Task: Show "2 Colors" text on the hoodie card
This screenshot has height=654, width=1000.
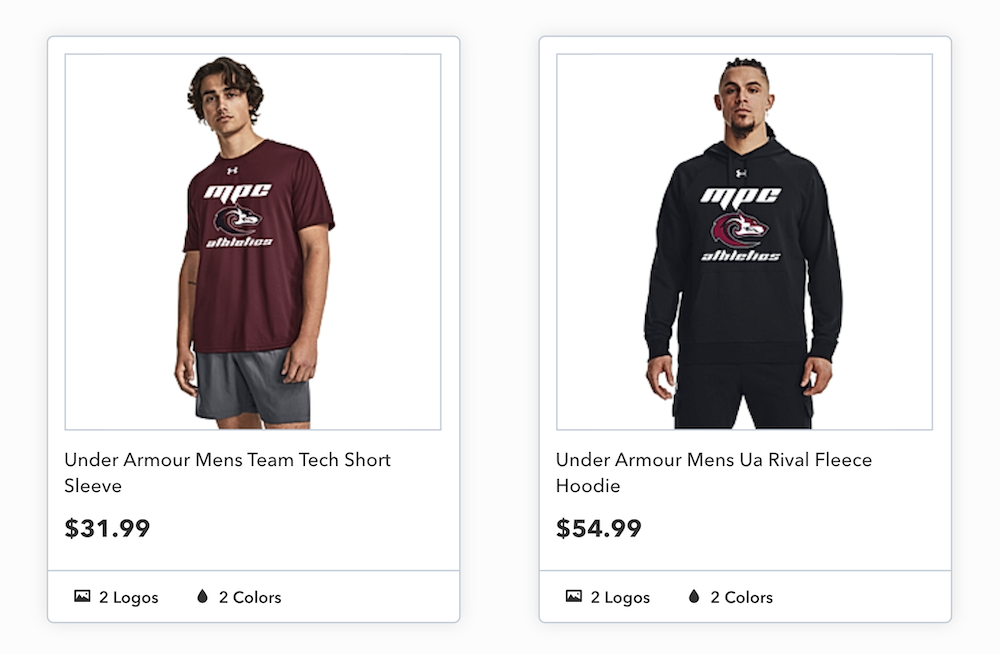Action: tap(741, 597)
